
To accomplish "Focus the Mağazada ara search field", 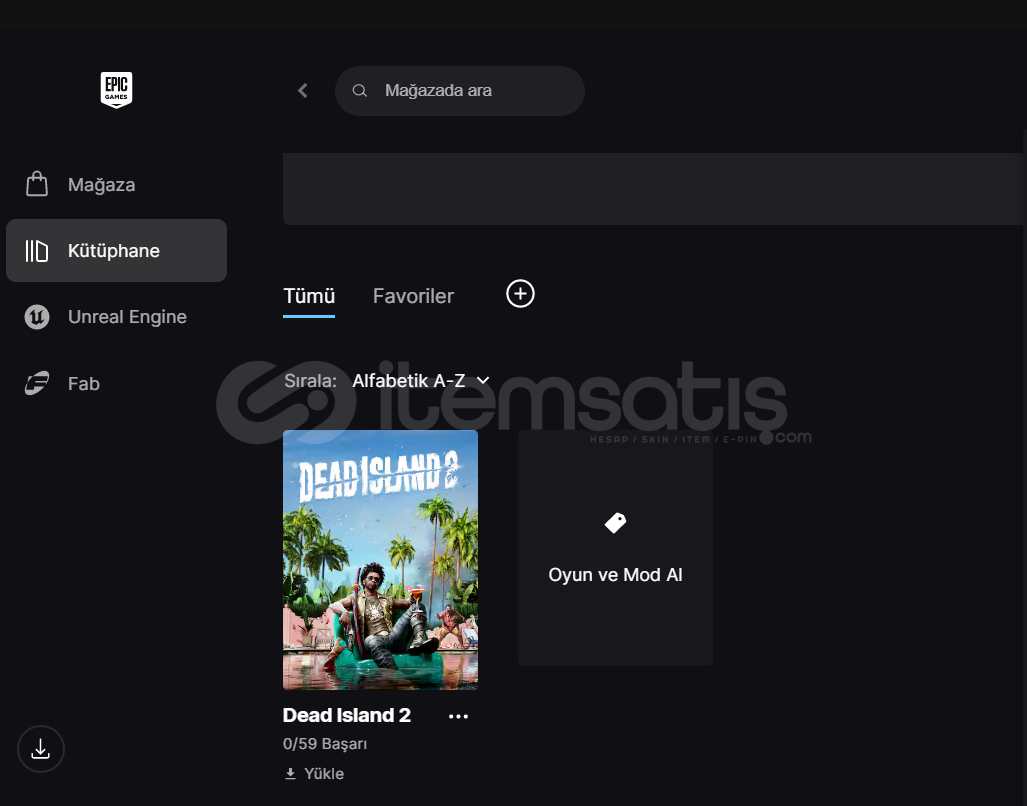I will point(460,90).
